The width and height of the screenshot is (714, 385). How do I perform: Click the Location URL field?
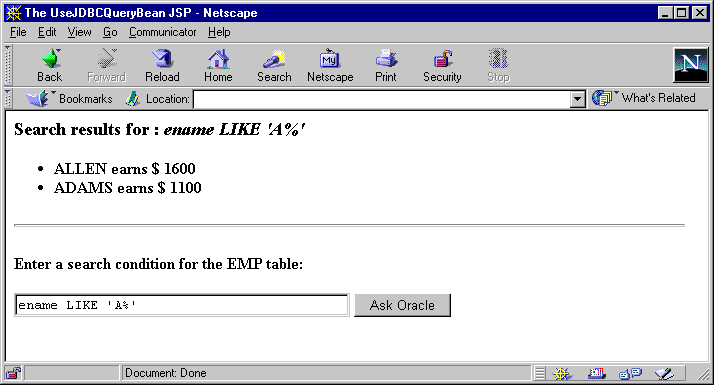pyautogui.click(x=382, y=99)
